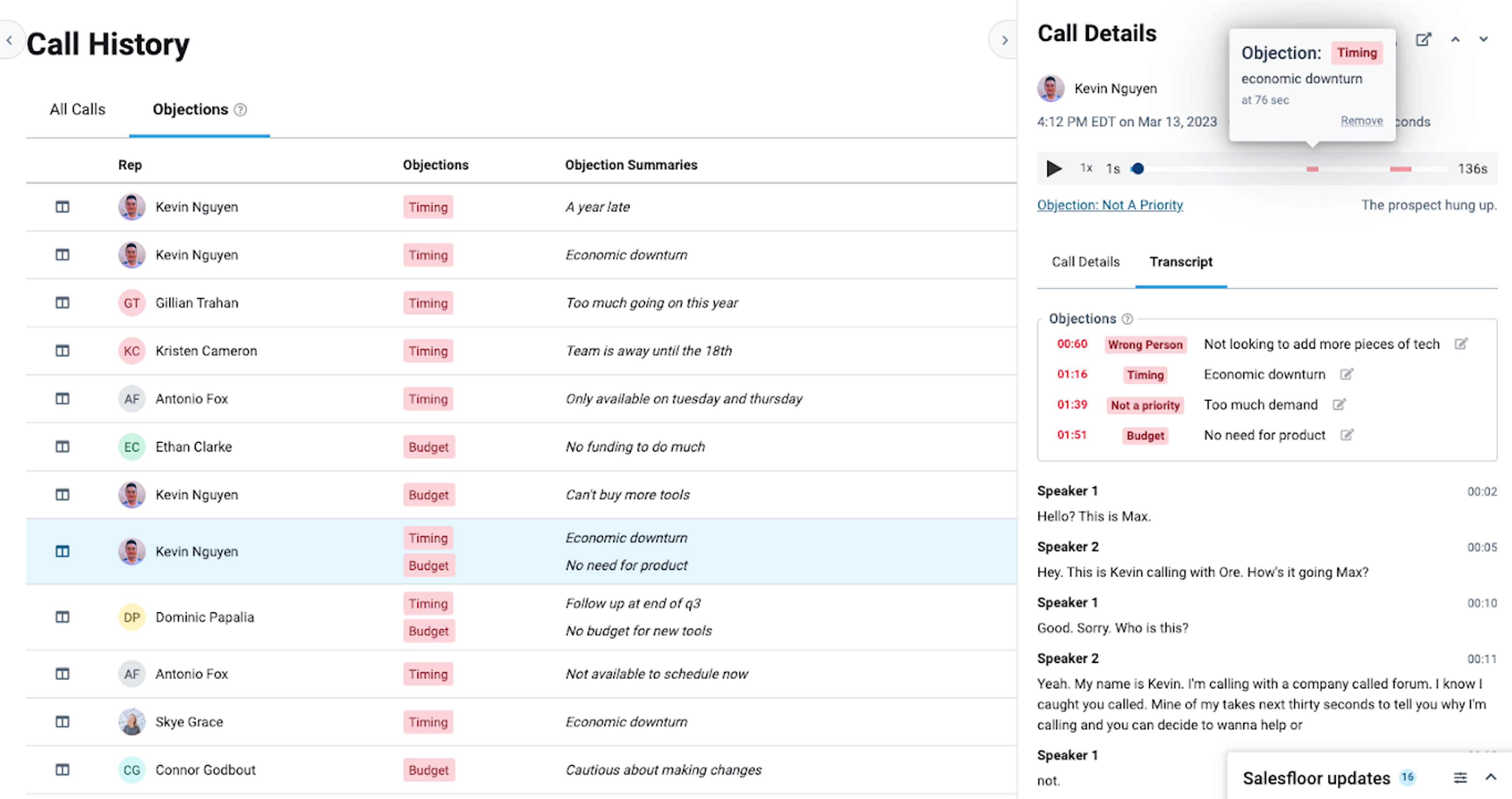Collapse the left sidebar arrow
Image resolution: width=1512 pixels, height=799 pixels.
tap(9, 40)
